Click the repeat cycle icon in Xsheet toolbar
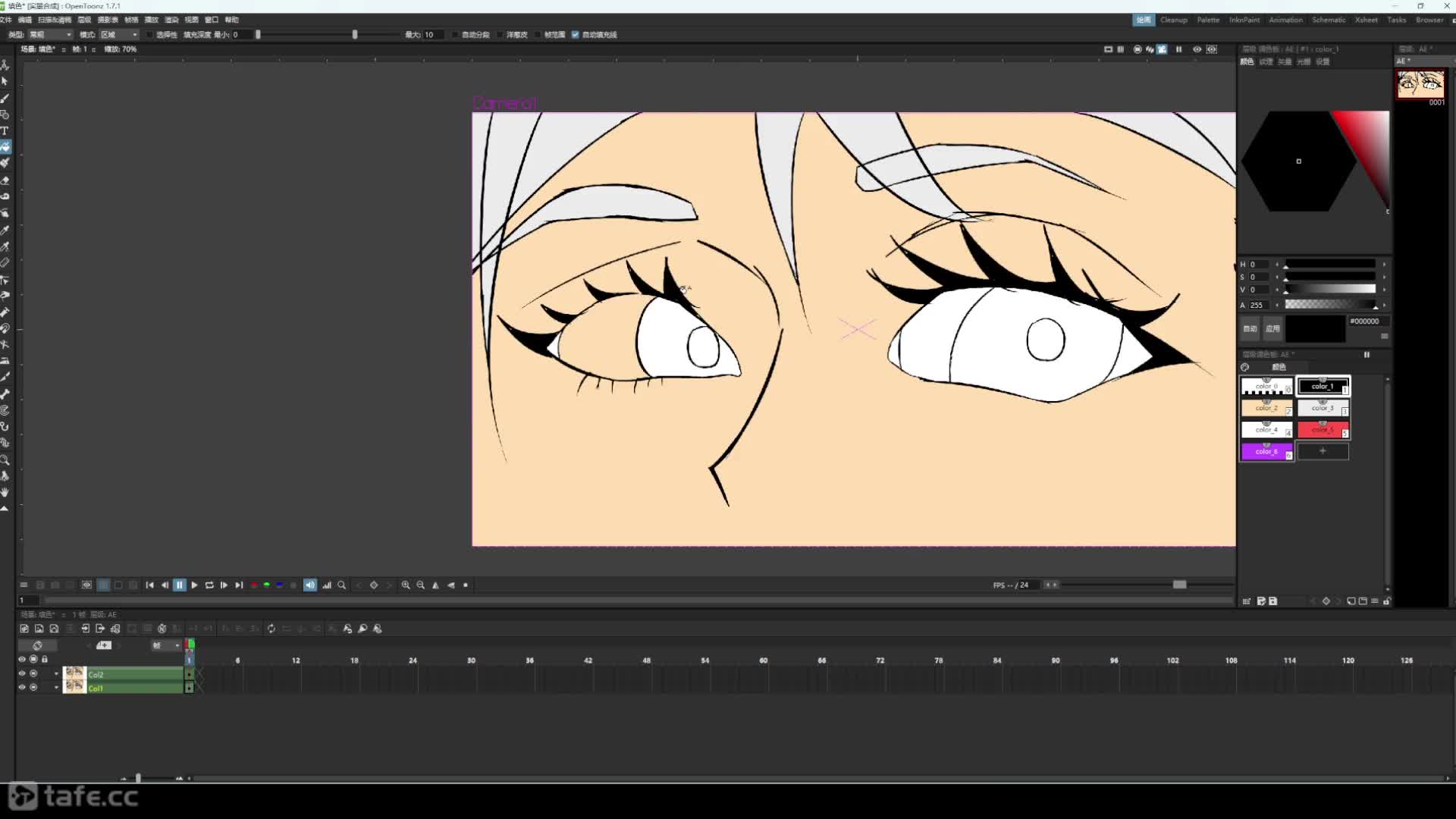The width and height of the screenshot is (1456, 819). pos(271,629)
